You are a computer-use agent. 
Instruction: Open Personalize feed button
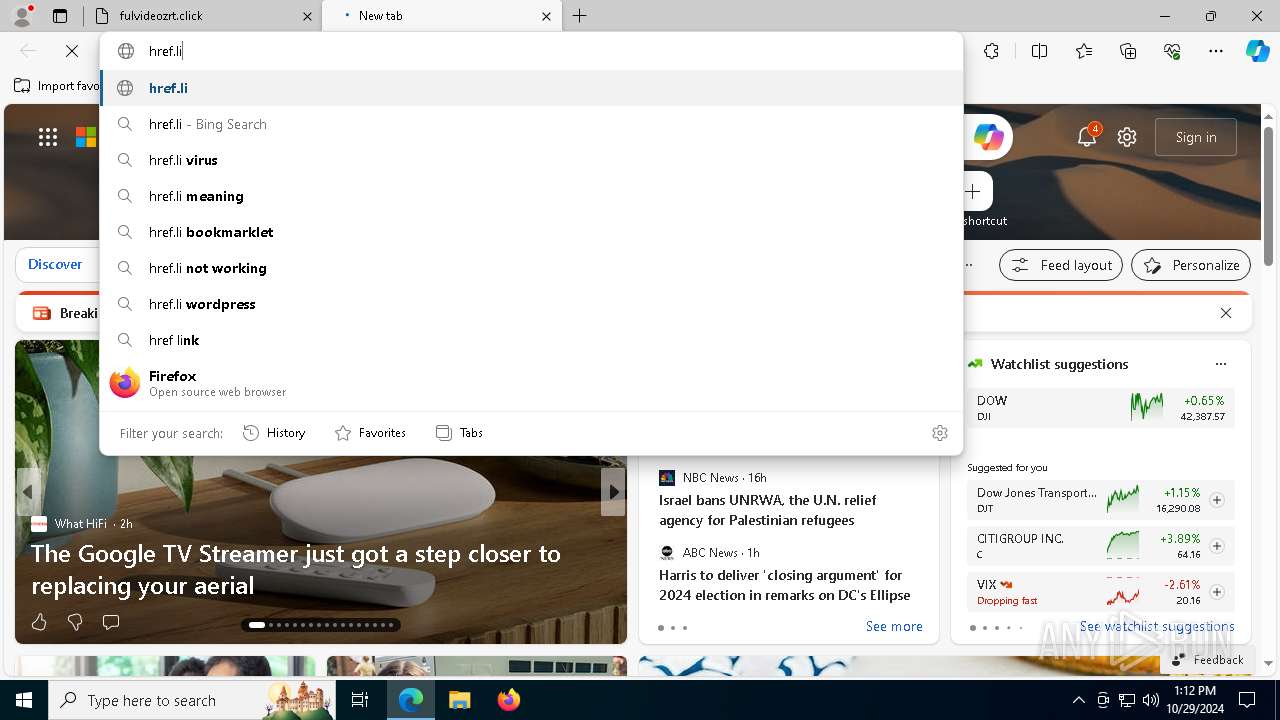coord(1191,265)
